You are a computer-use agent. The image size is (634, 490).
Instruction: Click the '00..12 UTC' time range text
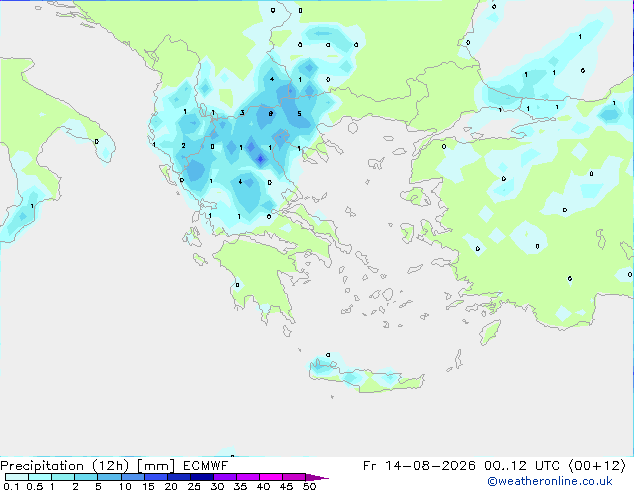click(x=522, y=466)
